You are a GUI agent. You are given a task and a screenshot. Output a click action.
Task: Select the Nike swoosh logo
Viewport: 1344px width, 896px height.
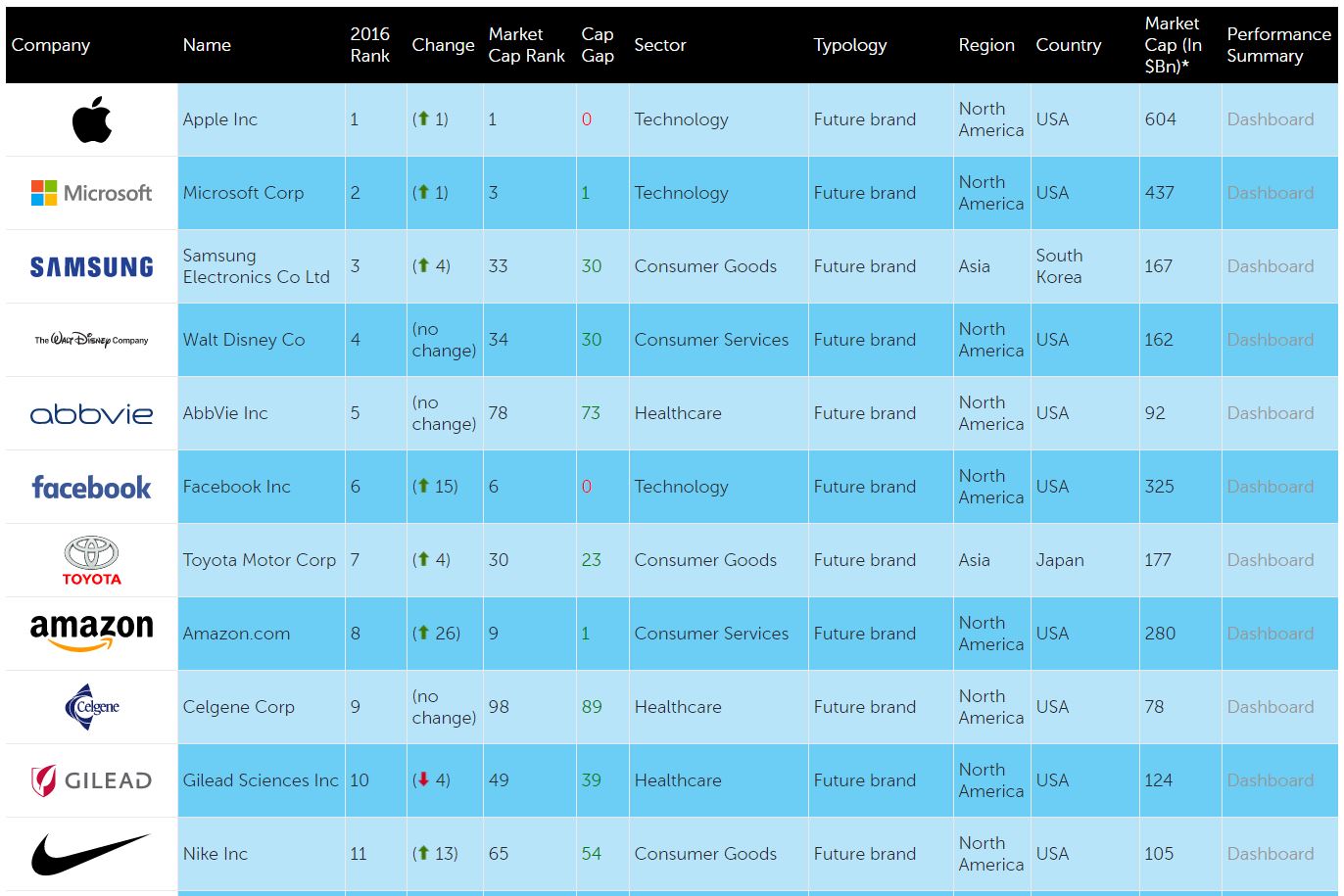tap(91, 854)
